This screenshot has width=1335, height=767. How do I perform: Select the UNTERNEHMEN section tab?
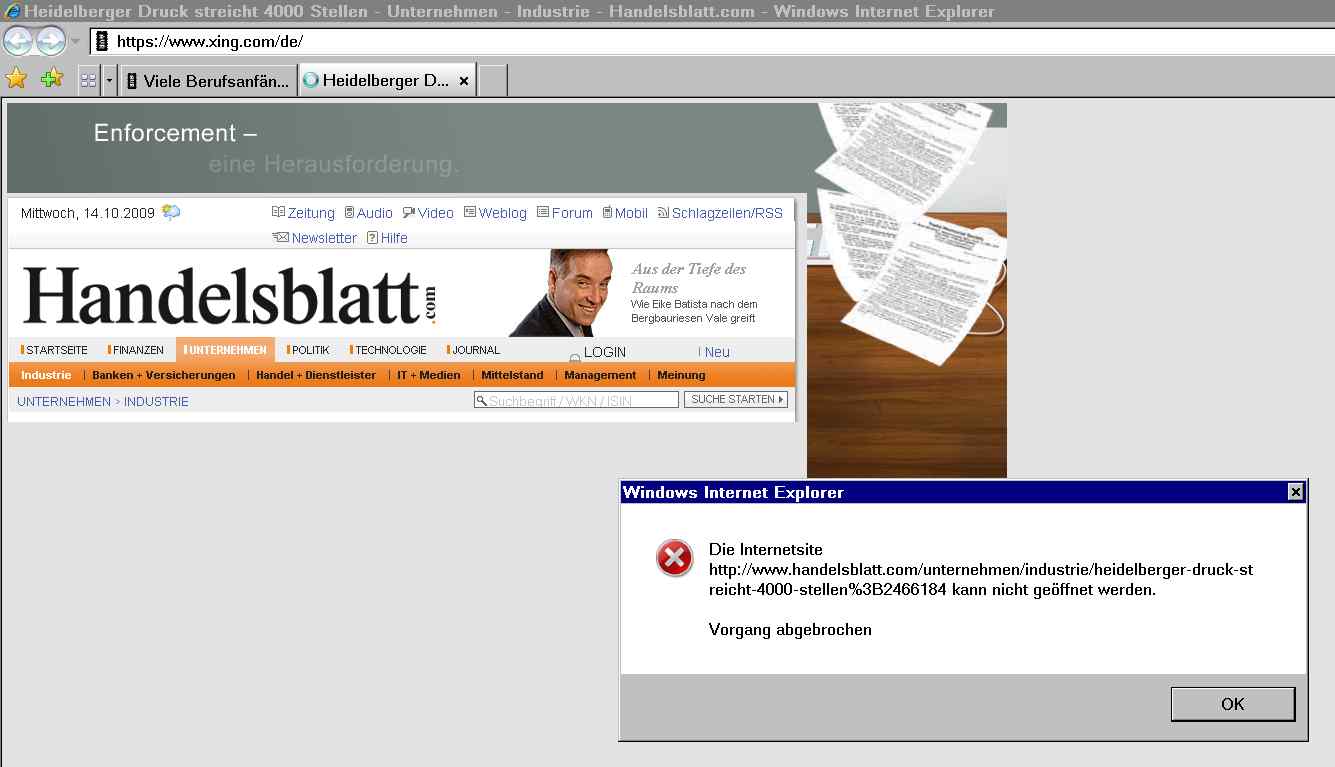tap(225, 350)
